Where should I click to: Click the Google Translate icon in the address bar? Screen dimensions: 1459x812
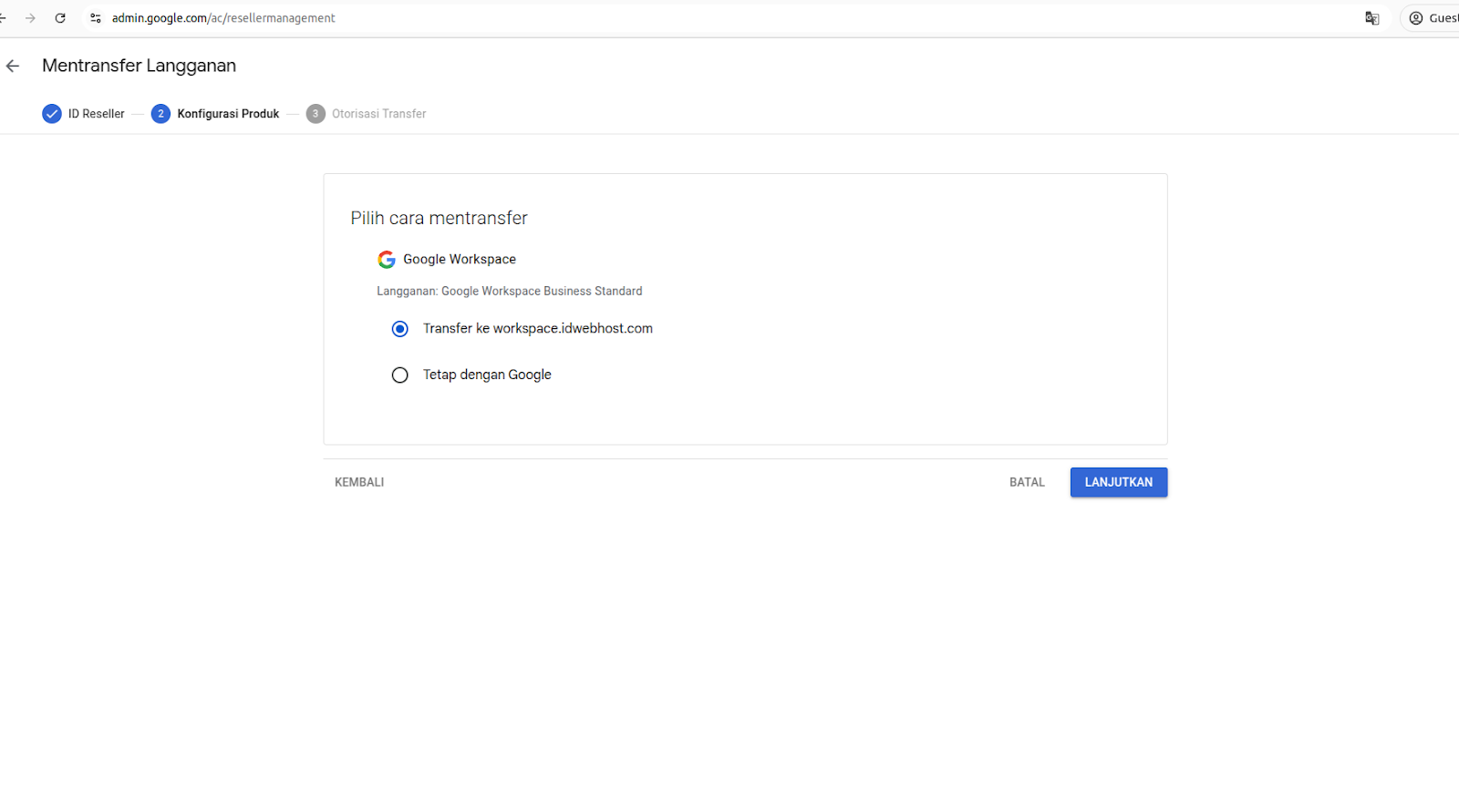click(x=1371, y=17)
